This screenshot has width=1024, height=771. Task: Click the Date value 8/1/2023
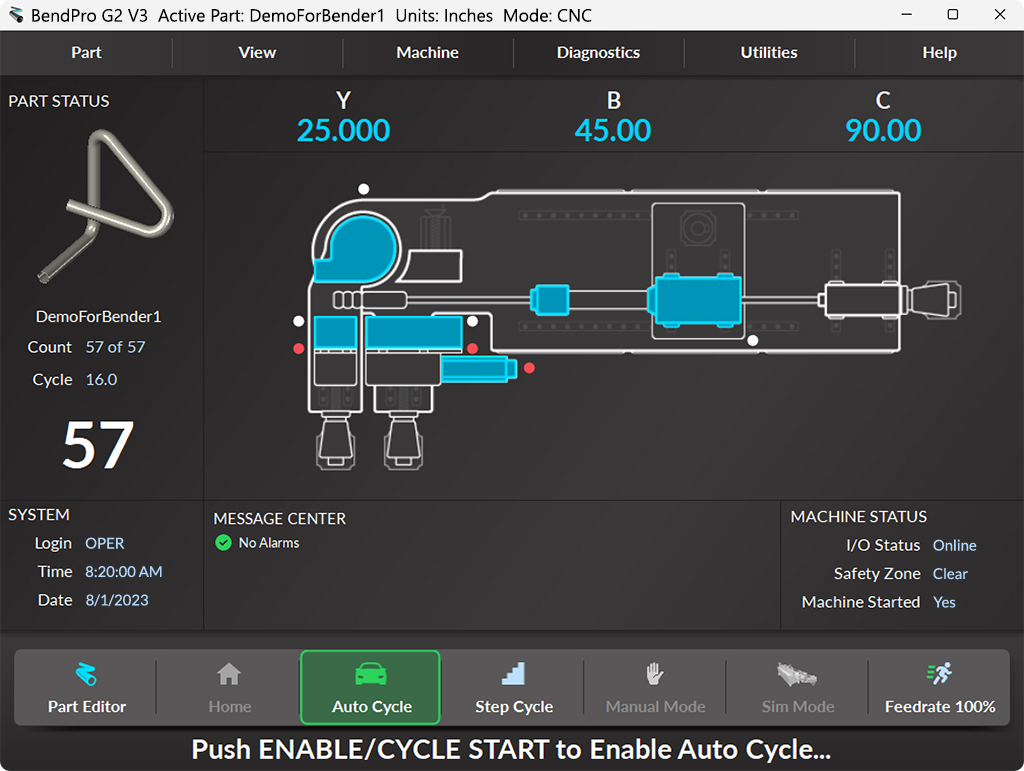pos(117,600)
